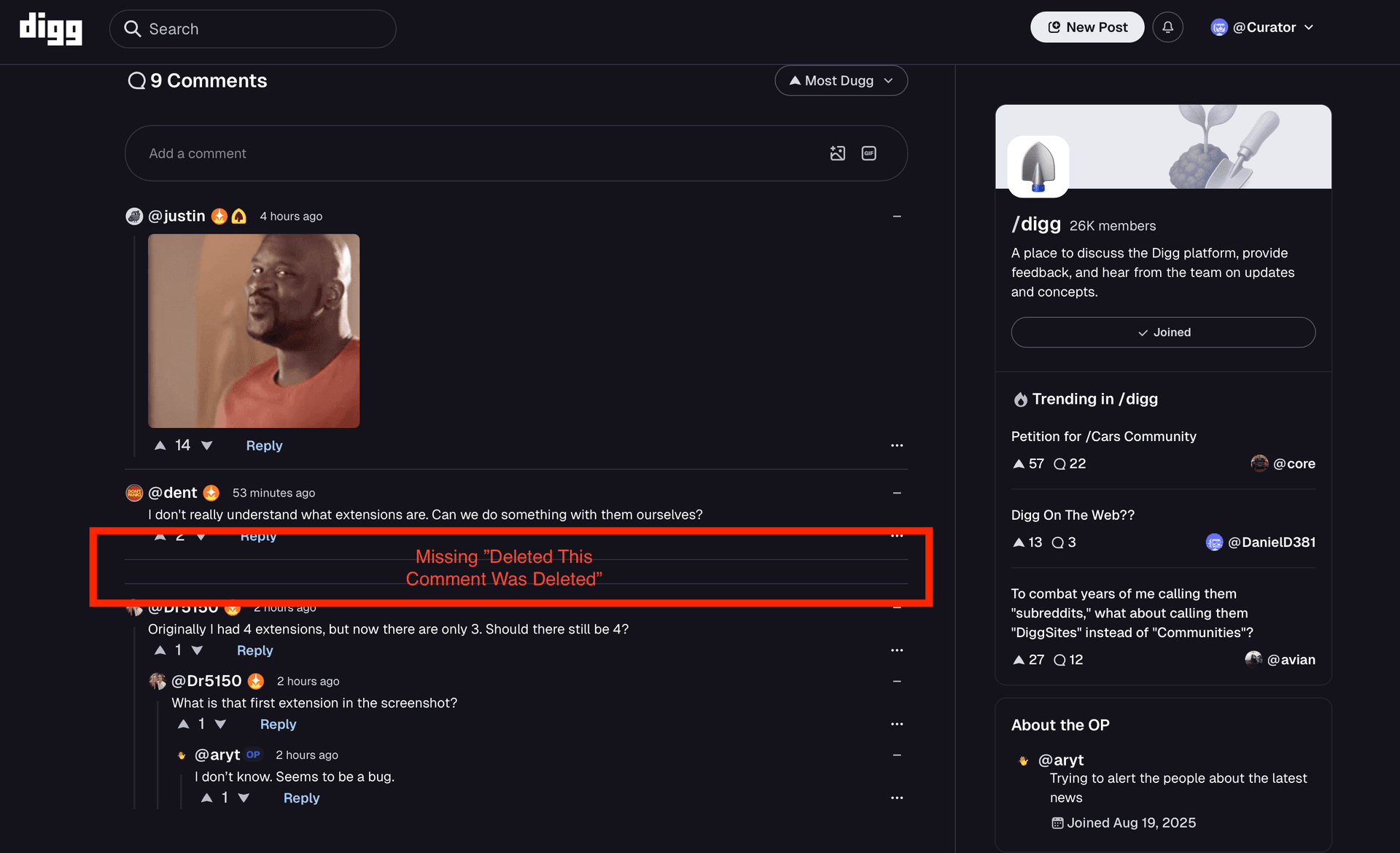
Task: Reply to @justin's GIF comment
Action: click(x=264, y=445)
